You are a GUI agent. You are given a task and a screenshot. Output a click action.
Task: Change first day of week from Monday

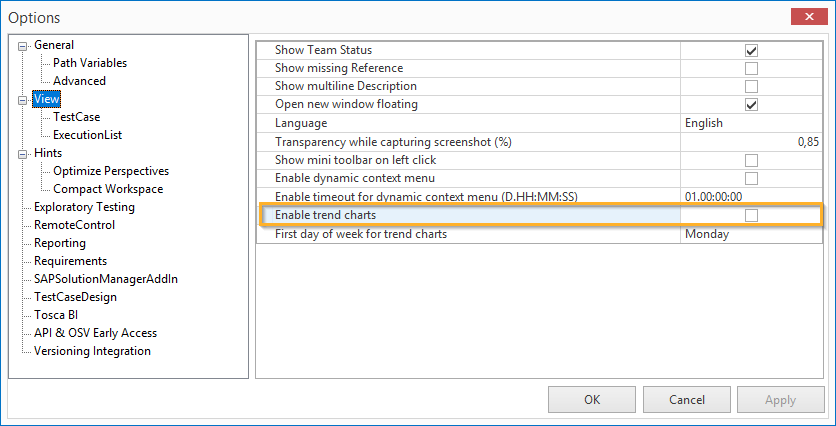751,234
